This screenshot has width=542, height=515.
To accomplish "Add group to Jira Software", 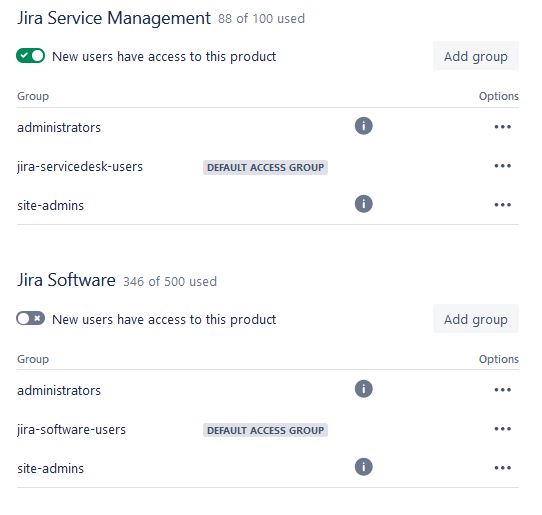I will click(476, 319).
